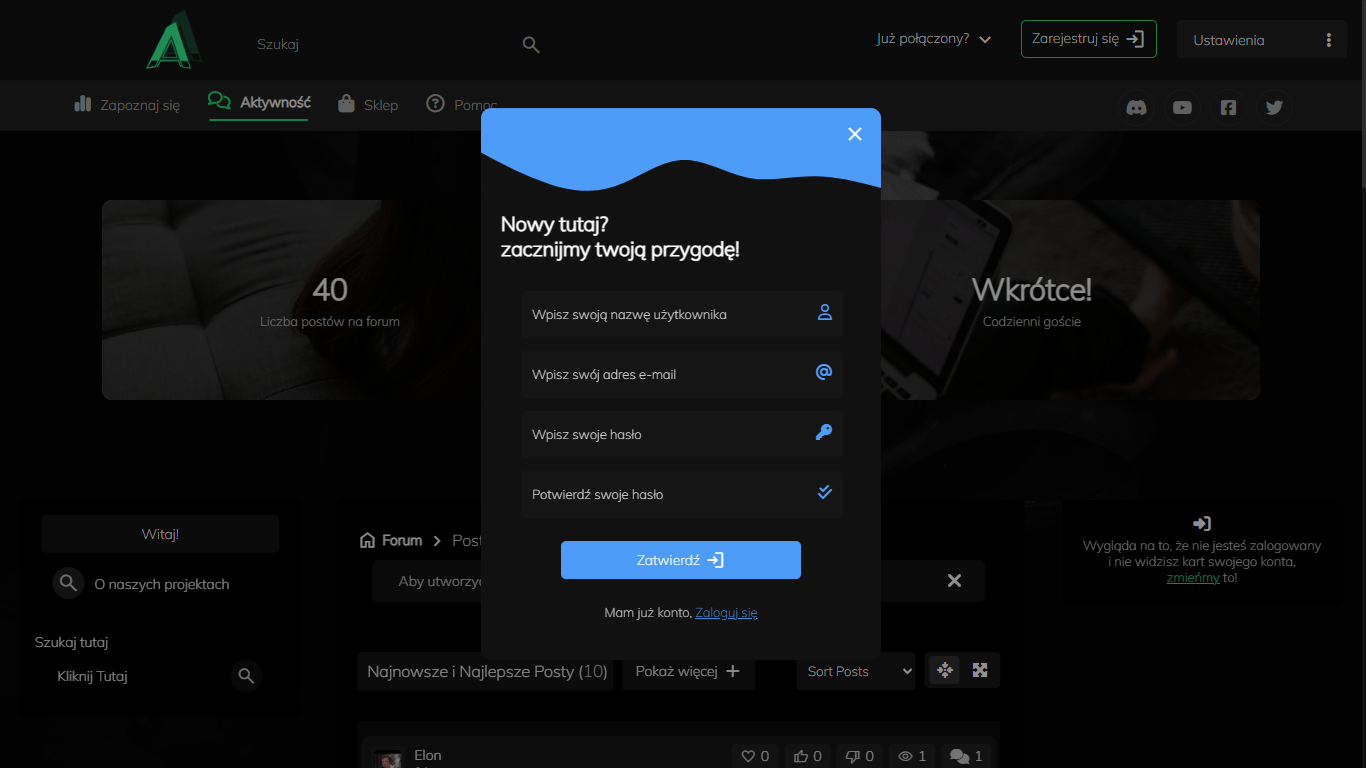This screenshot has height=768, width=1366.
Task: Expand posts with Pokaż więcej
Action: pyautogui.click(x=688, y=671)
